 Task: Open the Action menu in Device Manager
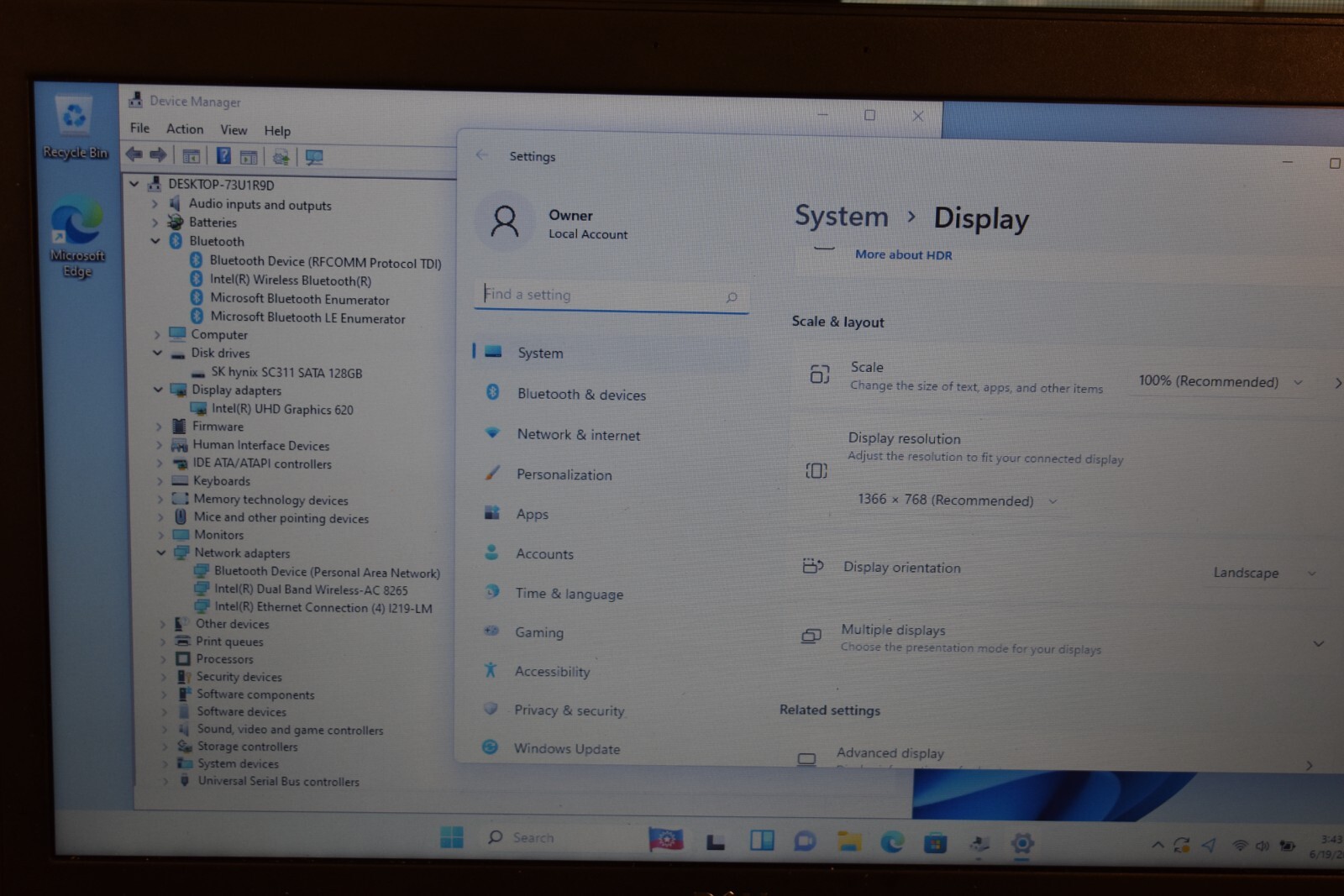coord(185,128)
